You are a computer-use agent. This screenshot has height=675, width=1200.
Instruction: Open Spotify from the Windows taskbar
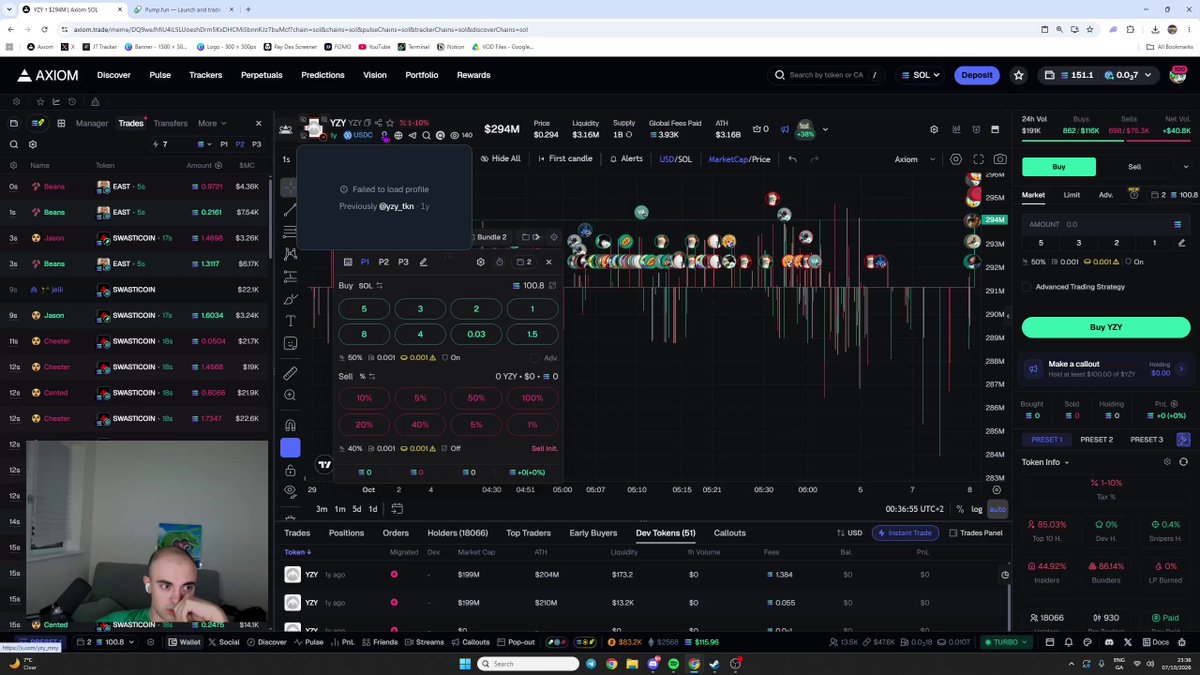coord(673,663)
